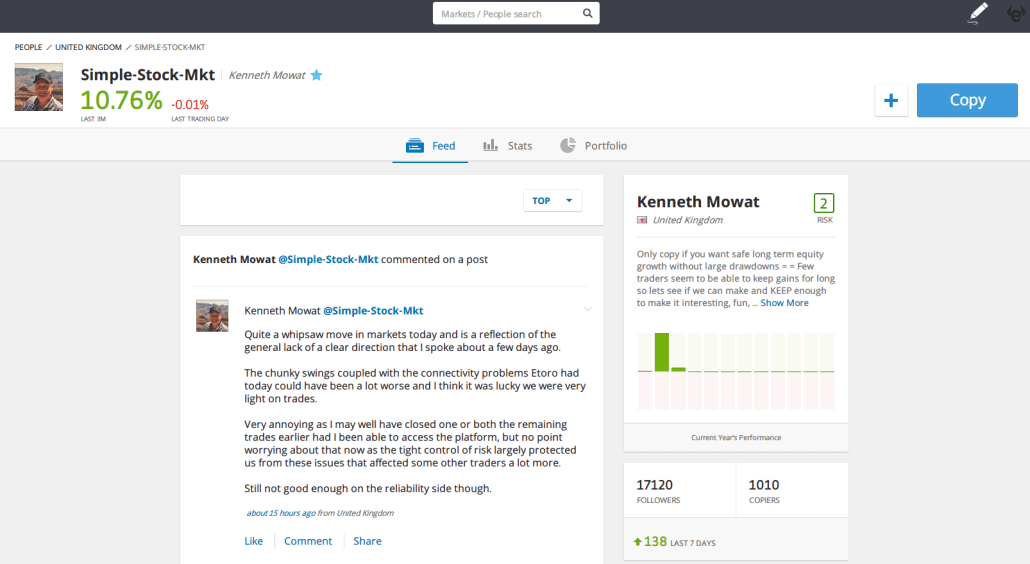This screenshot has height=564, width=1030.
Task: Click @Simple-Stock-Mkt link above post text
Action: tap(373, 311)
